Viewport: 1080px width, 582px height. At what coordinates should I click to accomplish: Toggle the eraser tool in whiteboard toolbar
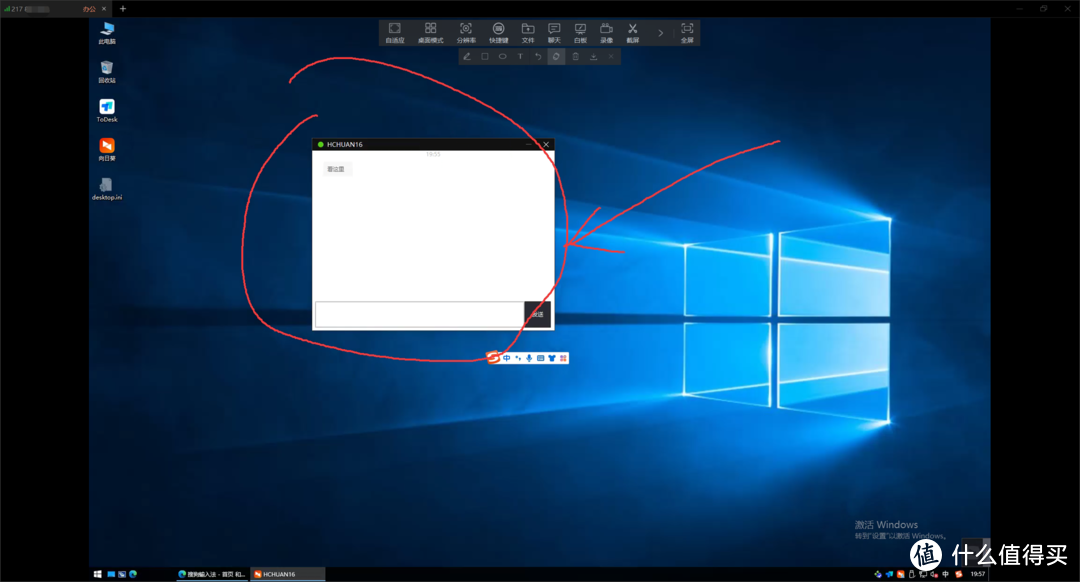556,57
